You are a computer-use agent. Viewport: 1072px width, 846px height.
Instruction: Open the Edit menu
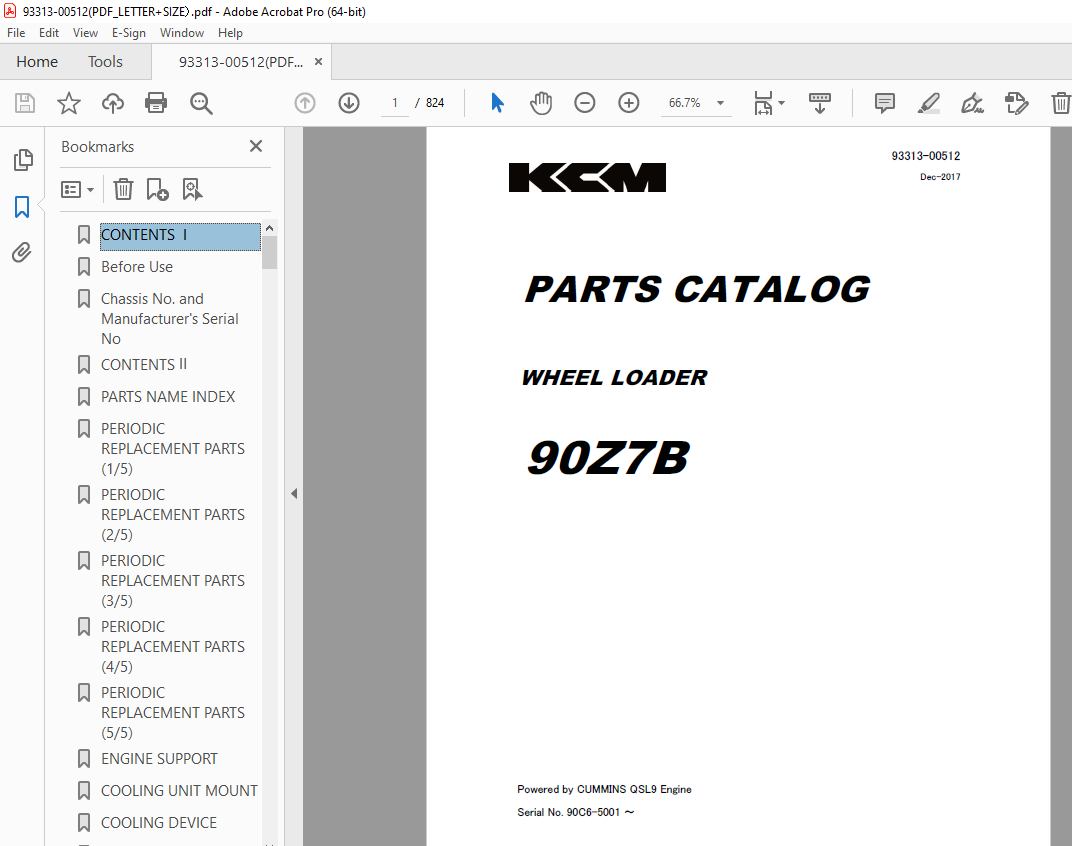[49, 33]
